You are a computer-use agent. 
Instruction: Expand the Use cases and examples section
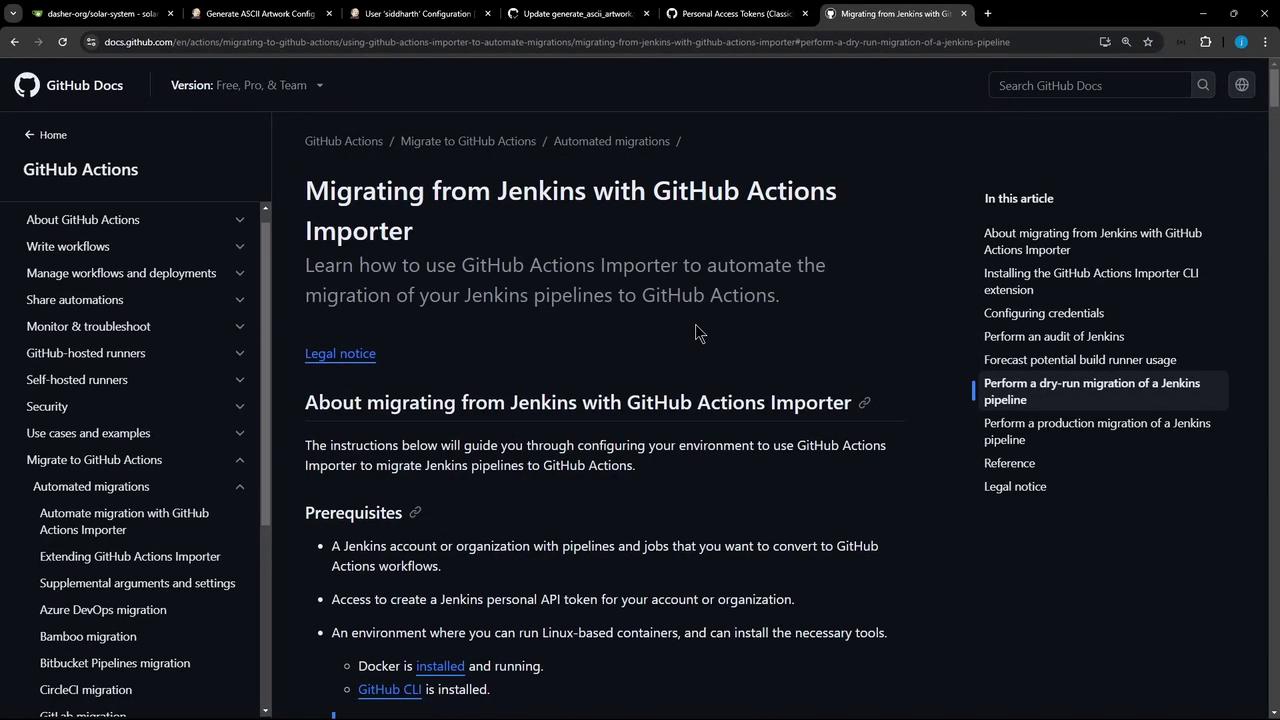(240, 433)
